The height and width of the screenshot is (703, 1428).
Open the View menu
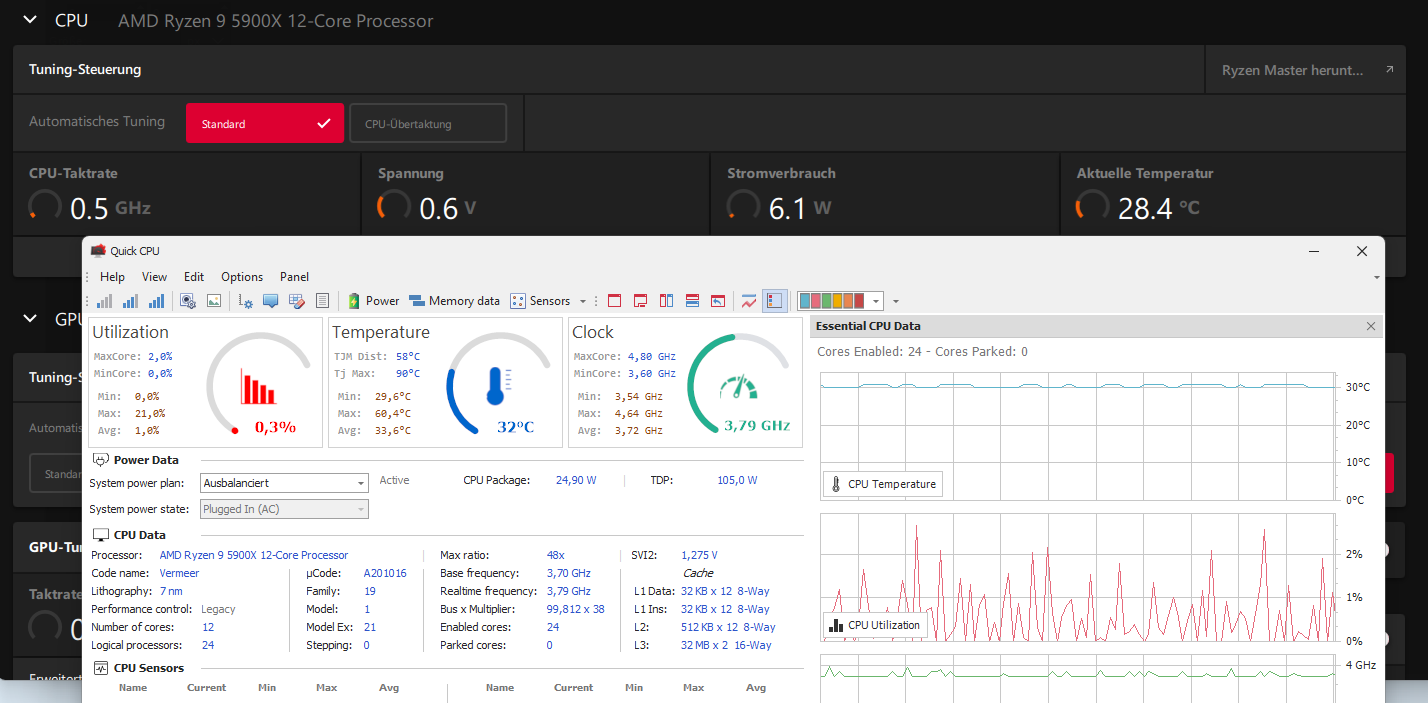pyautogui.click(x=154, y=277)
